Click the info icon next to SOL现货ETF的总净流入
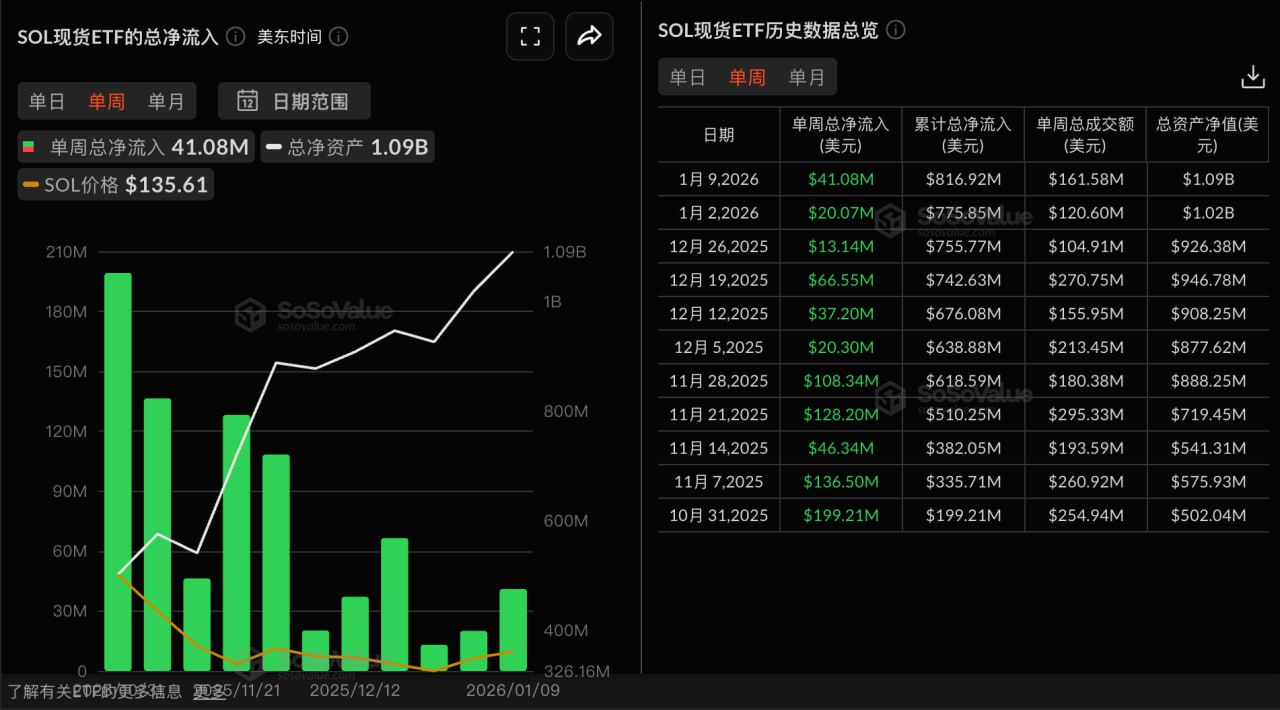The image size is (1280, 710). tap(234, 35)
